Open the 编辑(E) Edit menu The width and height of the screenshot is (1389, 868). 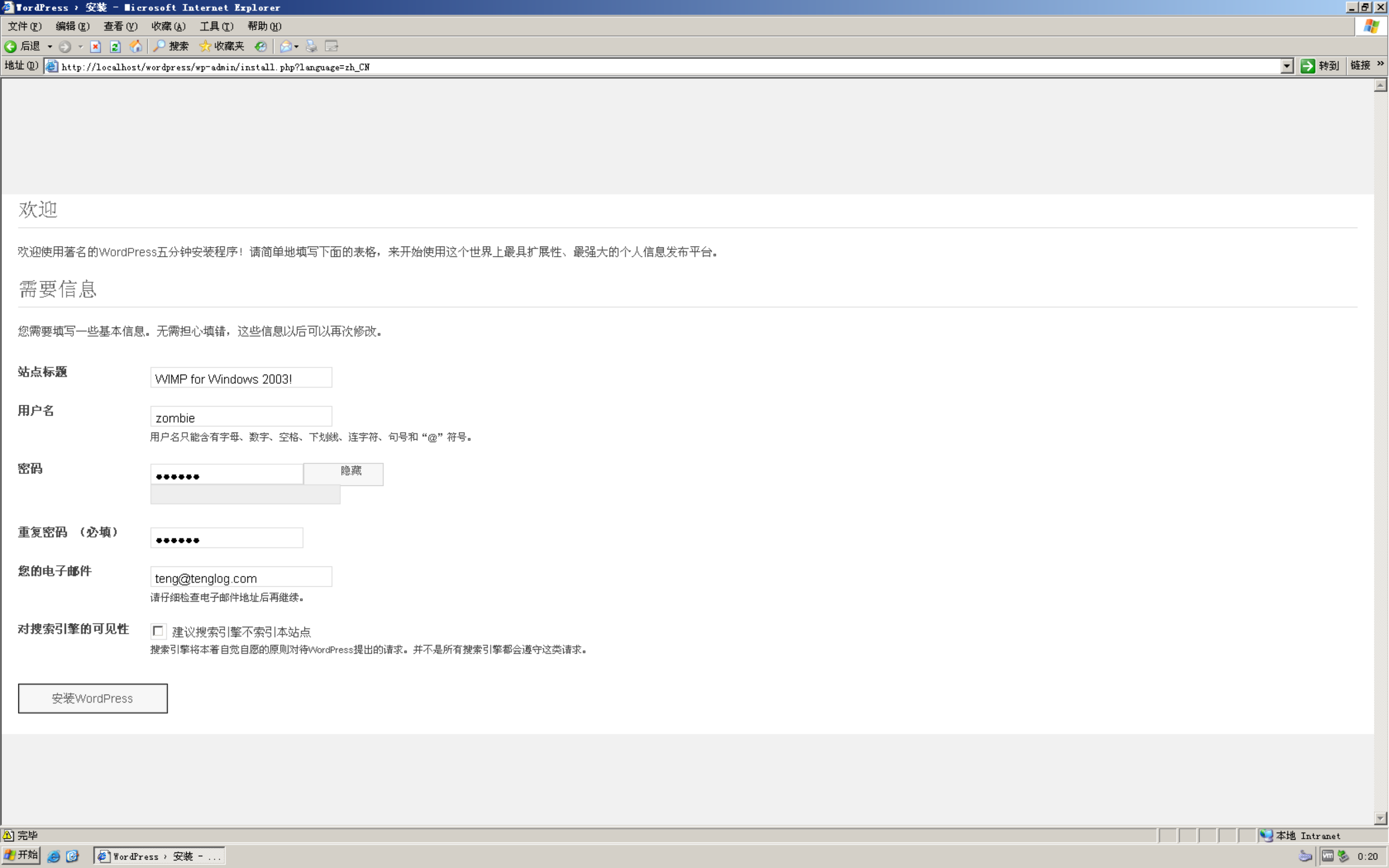tap(73, 26)
